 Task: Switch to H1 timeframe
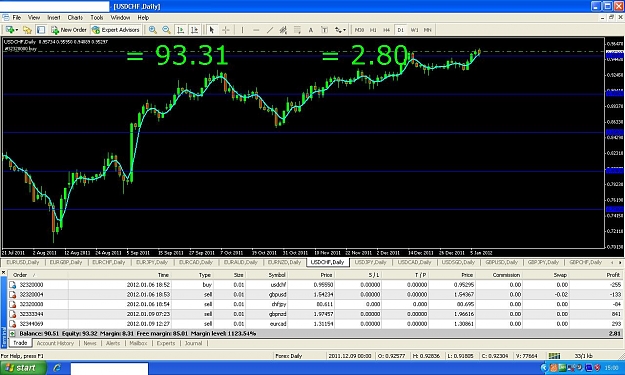(x=373, y=30)
